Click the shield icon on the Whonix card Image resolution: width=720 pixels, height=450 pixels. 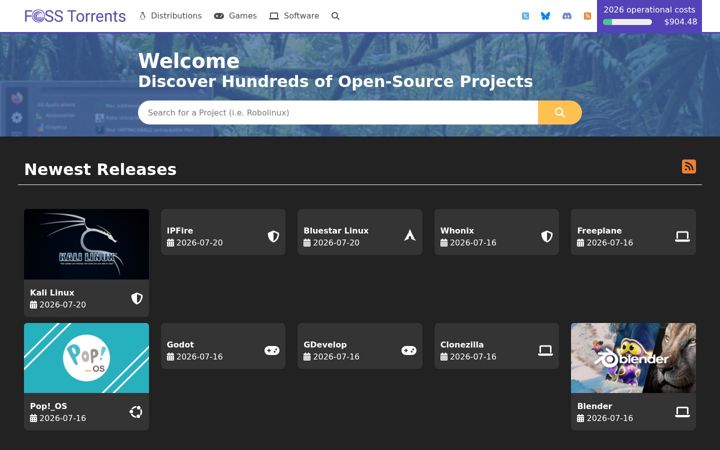[x=546, y=236]
